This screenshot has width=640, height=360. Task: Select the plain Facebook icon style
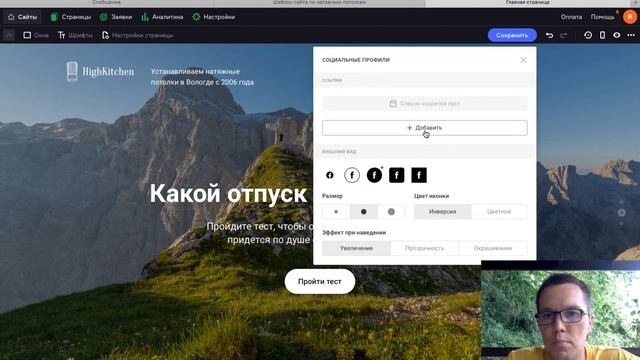330,175
